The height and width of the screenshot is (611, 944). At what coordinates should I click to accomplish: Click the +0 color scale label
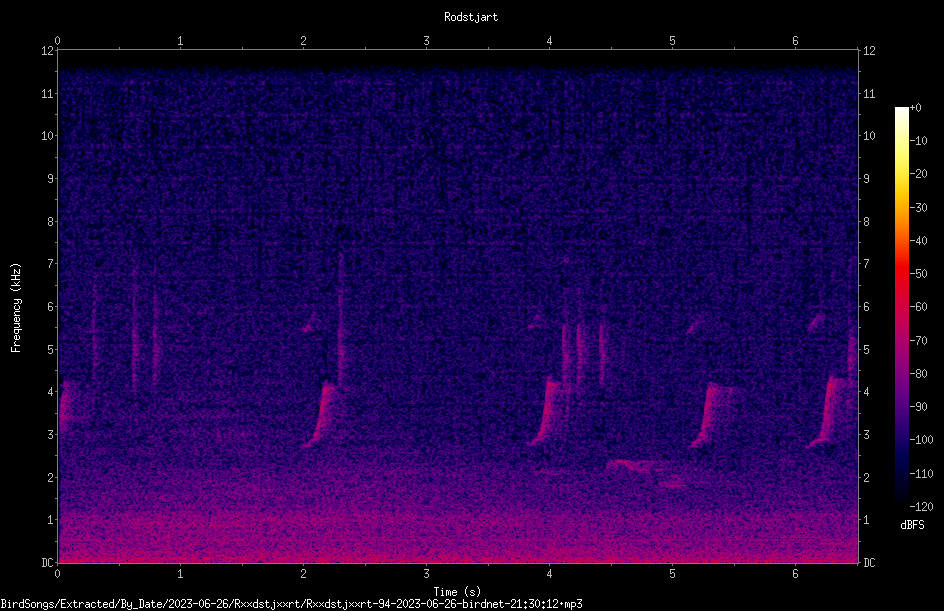pyautogui.click(x=915, y=108)
